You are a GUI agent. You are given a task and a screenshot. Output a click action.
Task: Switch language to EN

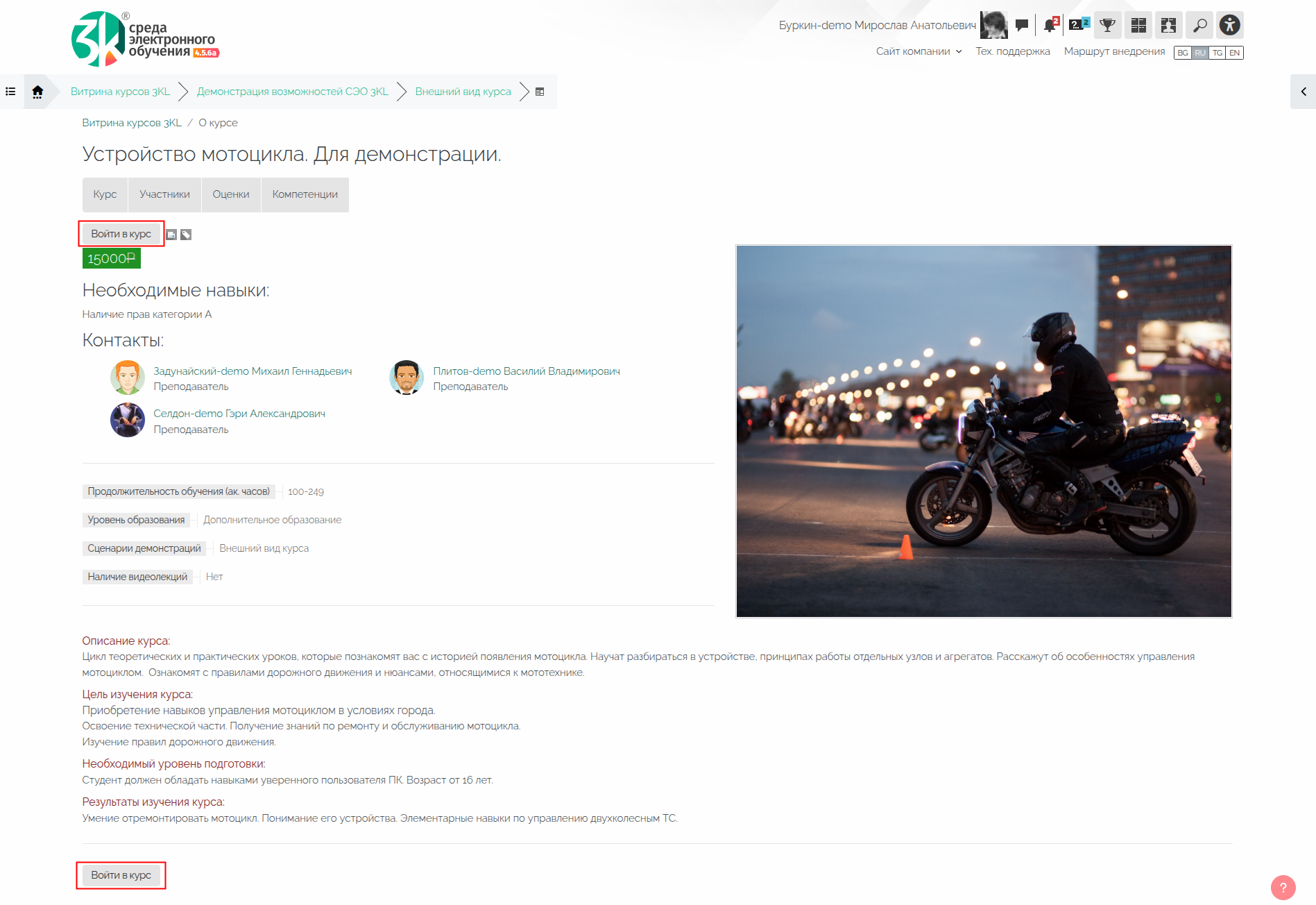pyautogui.click(x=1234, y=53)
